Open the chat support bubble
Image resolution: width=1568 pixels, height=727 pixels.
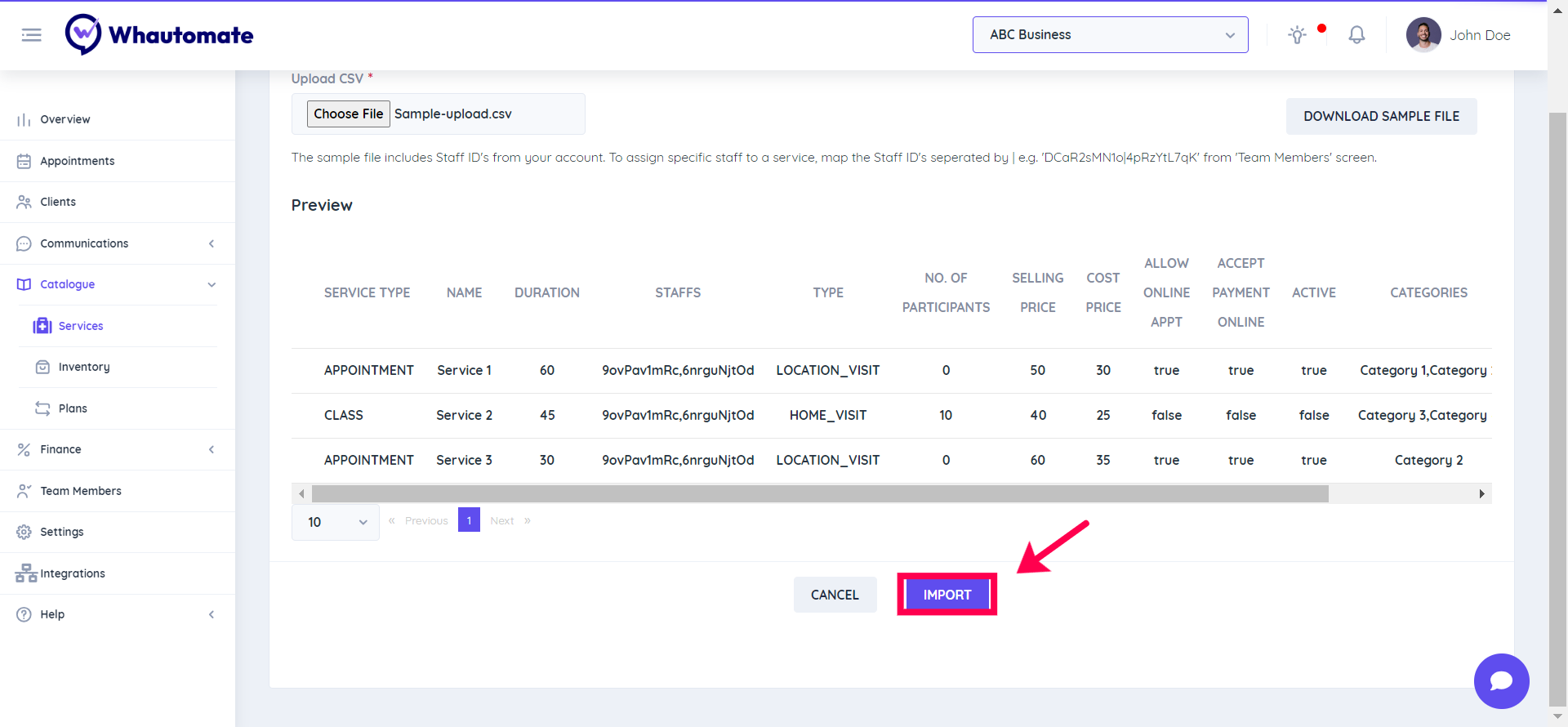tap(1501, 680)
